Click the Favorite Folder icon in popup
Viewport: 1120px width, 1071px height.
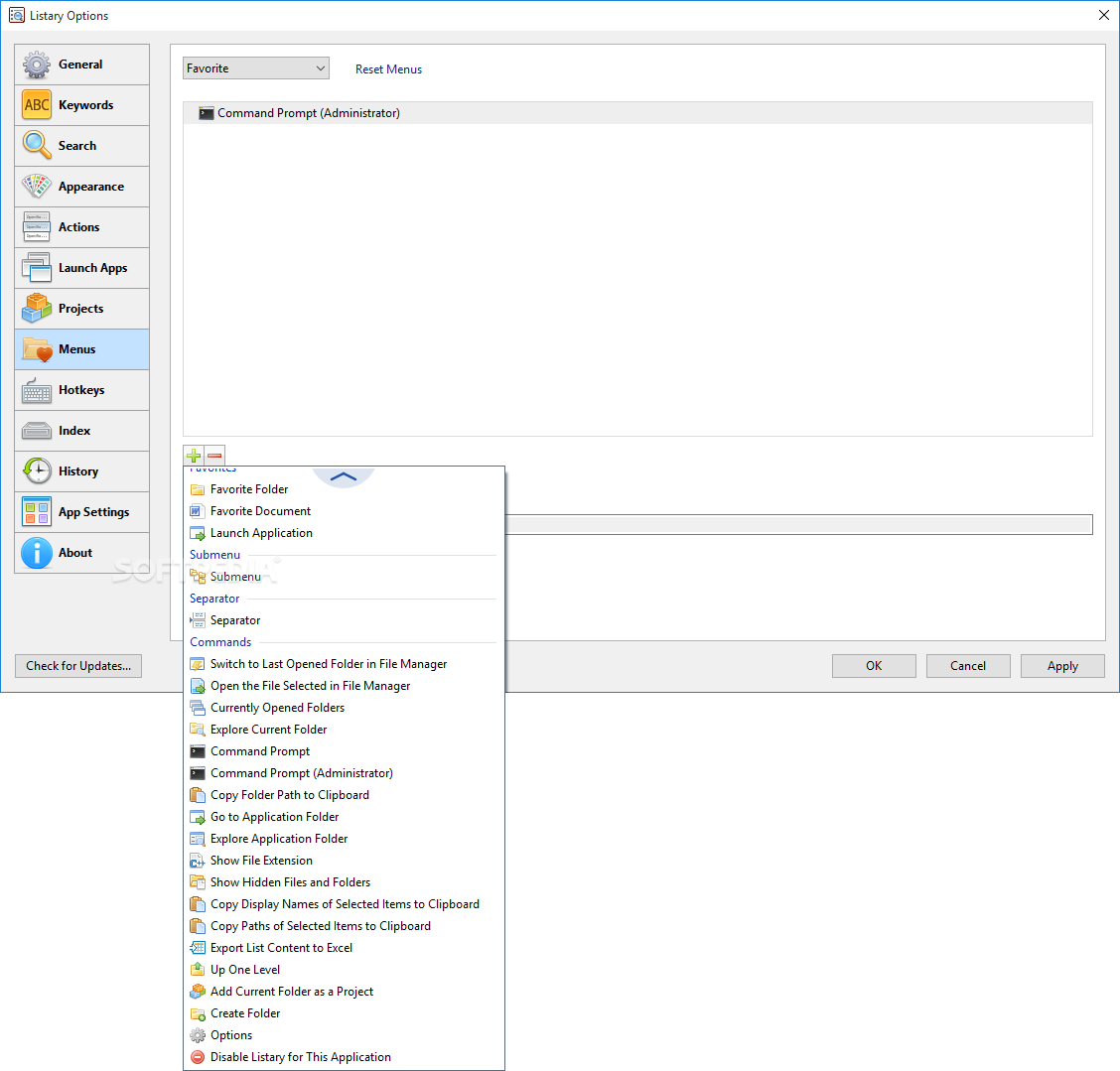pyautogui.click(x=198, y=489)
